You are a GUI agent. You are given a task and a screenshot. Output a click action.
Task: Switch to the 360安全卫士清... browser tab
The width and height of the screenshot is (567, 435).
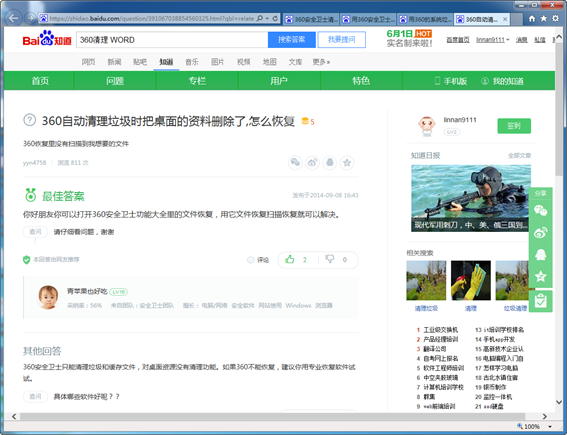pos(311,19)
